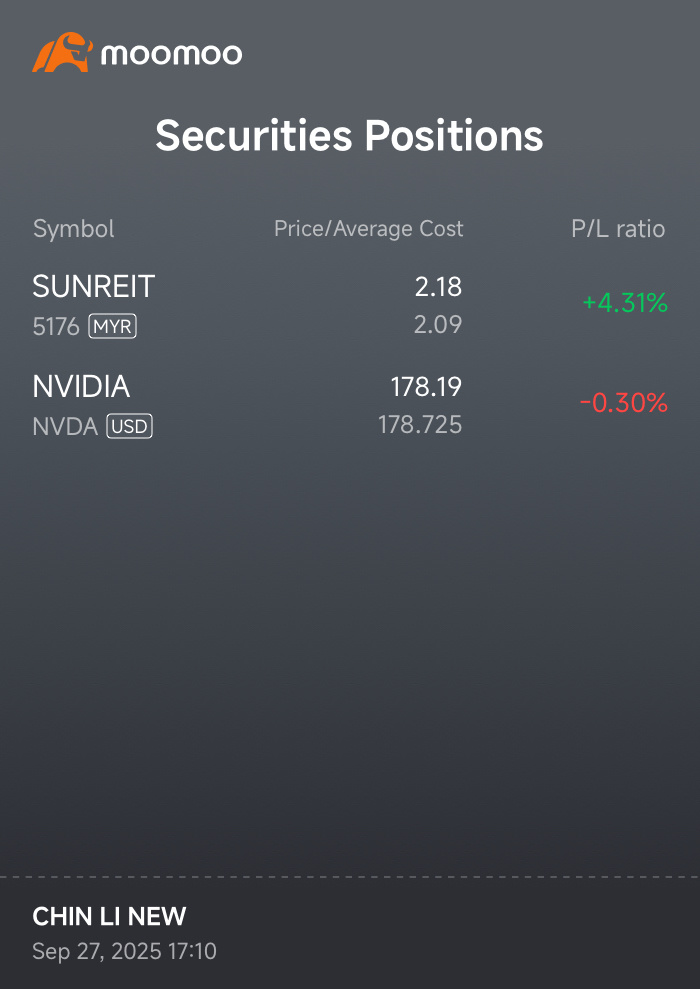Click the moomoo bull logo icon

coord(62,53)
